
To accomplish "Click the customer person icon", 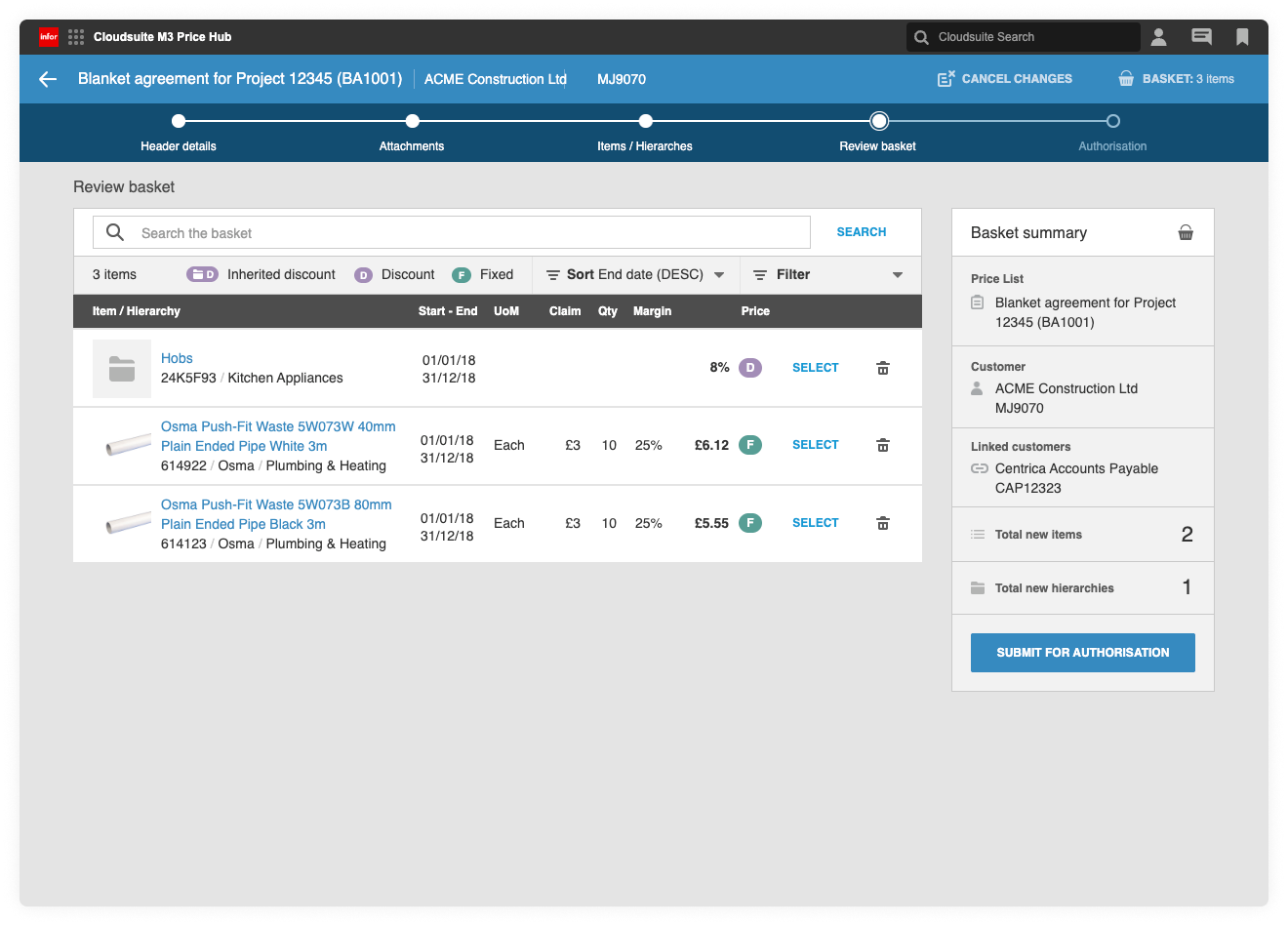I will point(977,388).
